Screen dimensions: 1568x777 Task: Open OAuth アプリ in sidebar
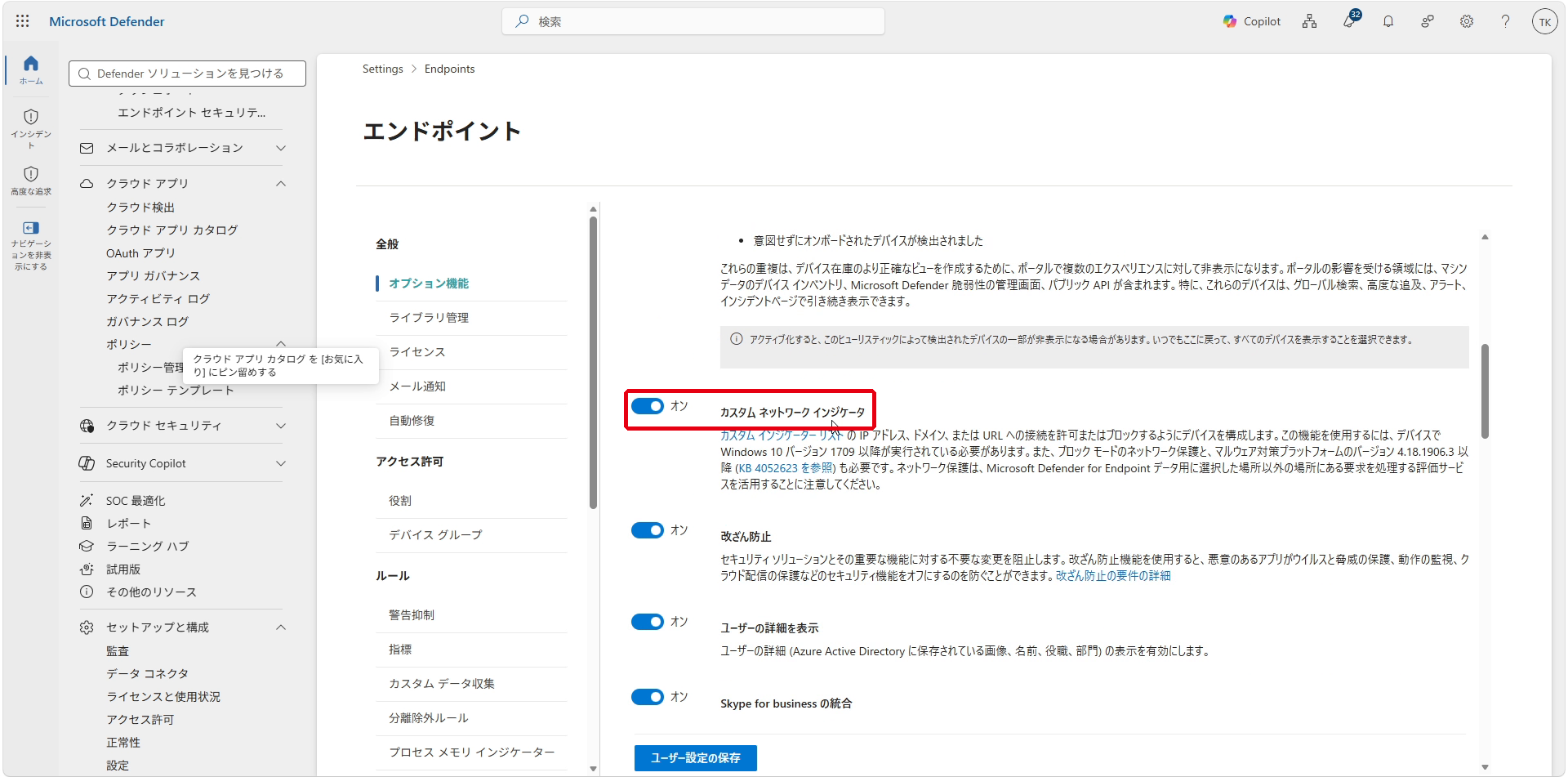pos(140,253)
